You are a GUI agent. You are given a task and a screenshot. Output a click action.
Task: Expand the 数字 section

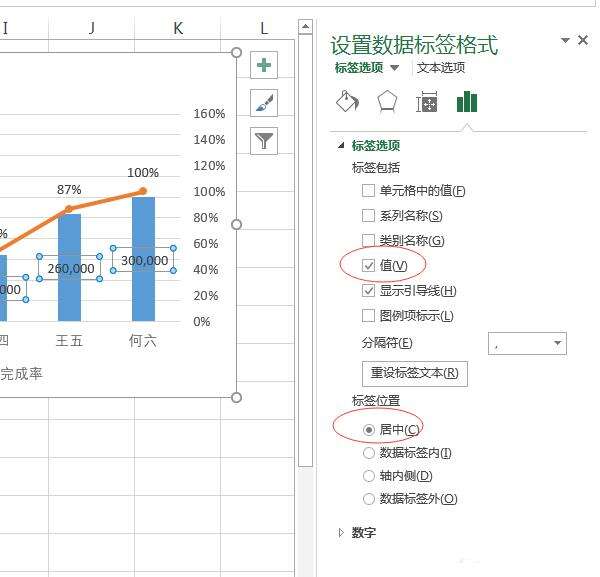341,533
